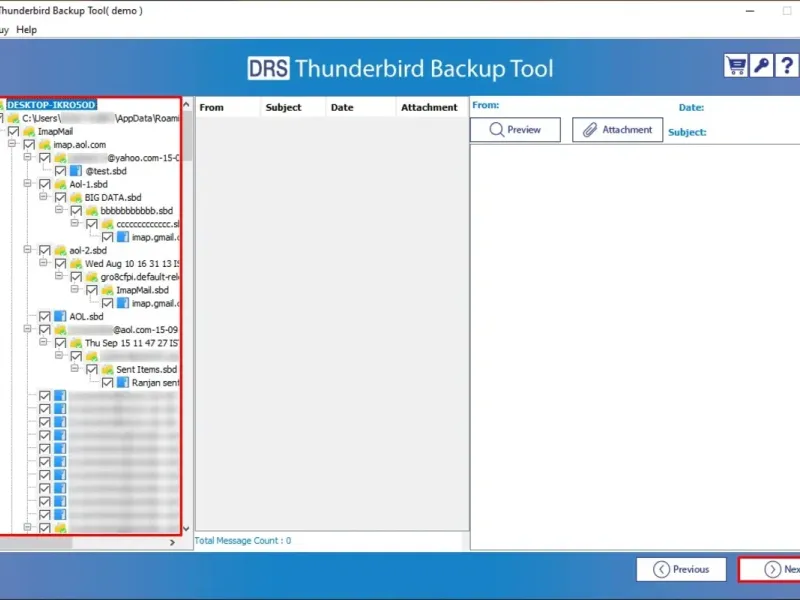Toggle the Aol-1.sbd checkbox
The width and height of the screenshot is (800, 600).
click(45, 184)
